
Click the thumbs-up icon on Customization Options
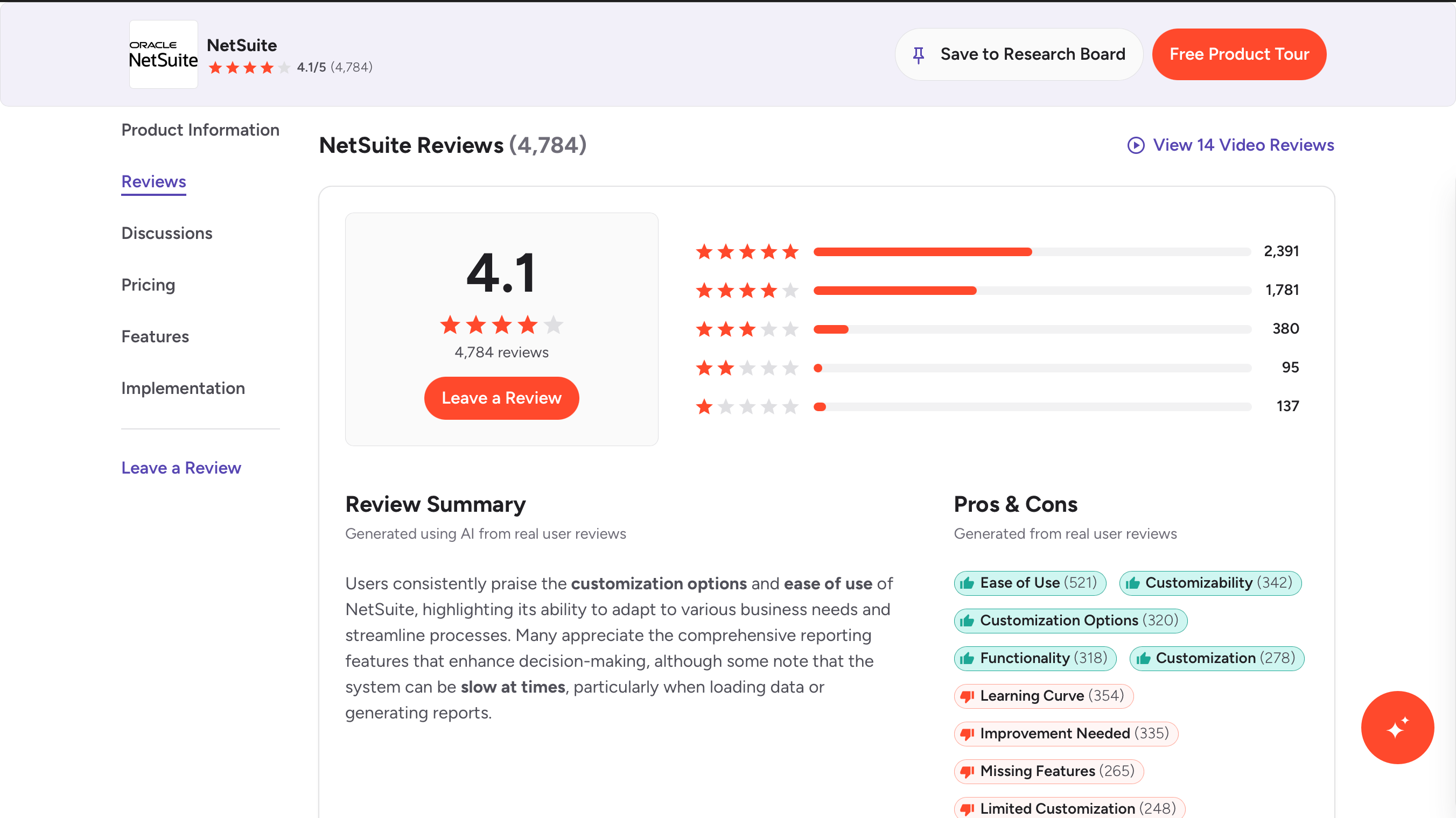pos(967,621)
